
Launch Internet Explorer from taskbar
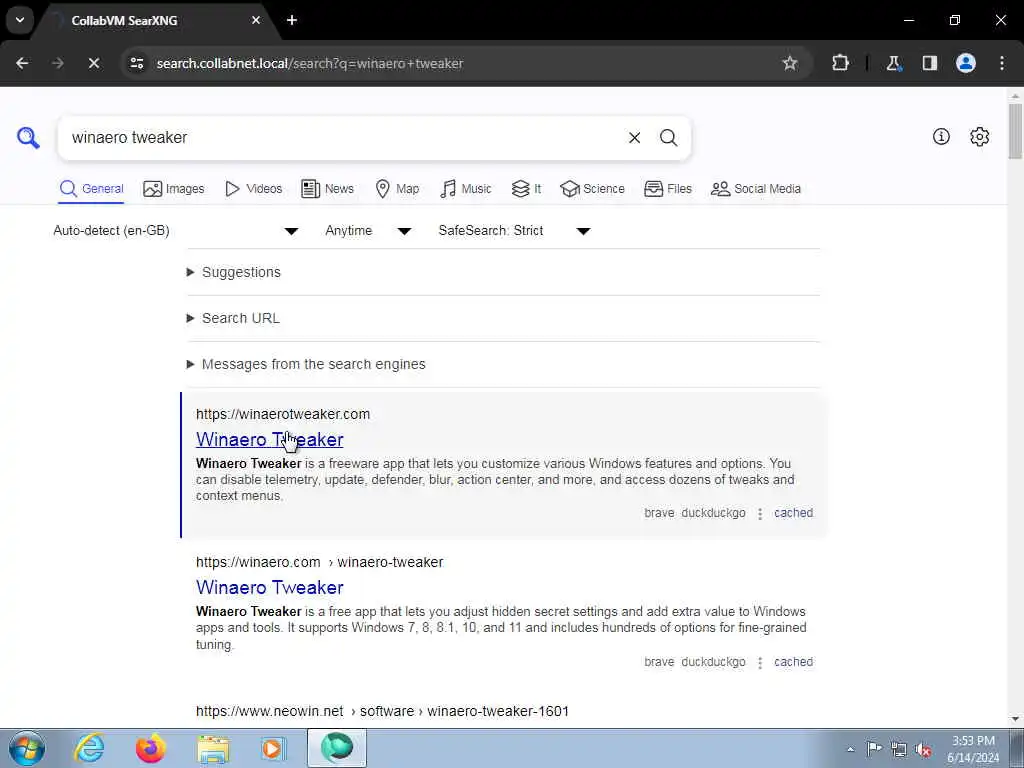89,748
